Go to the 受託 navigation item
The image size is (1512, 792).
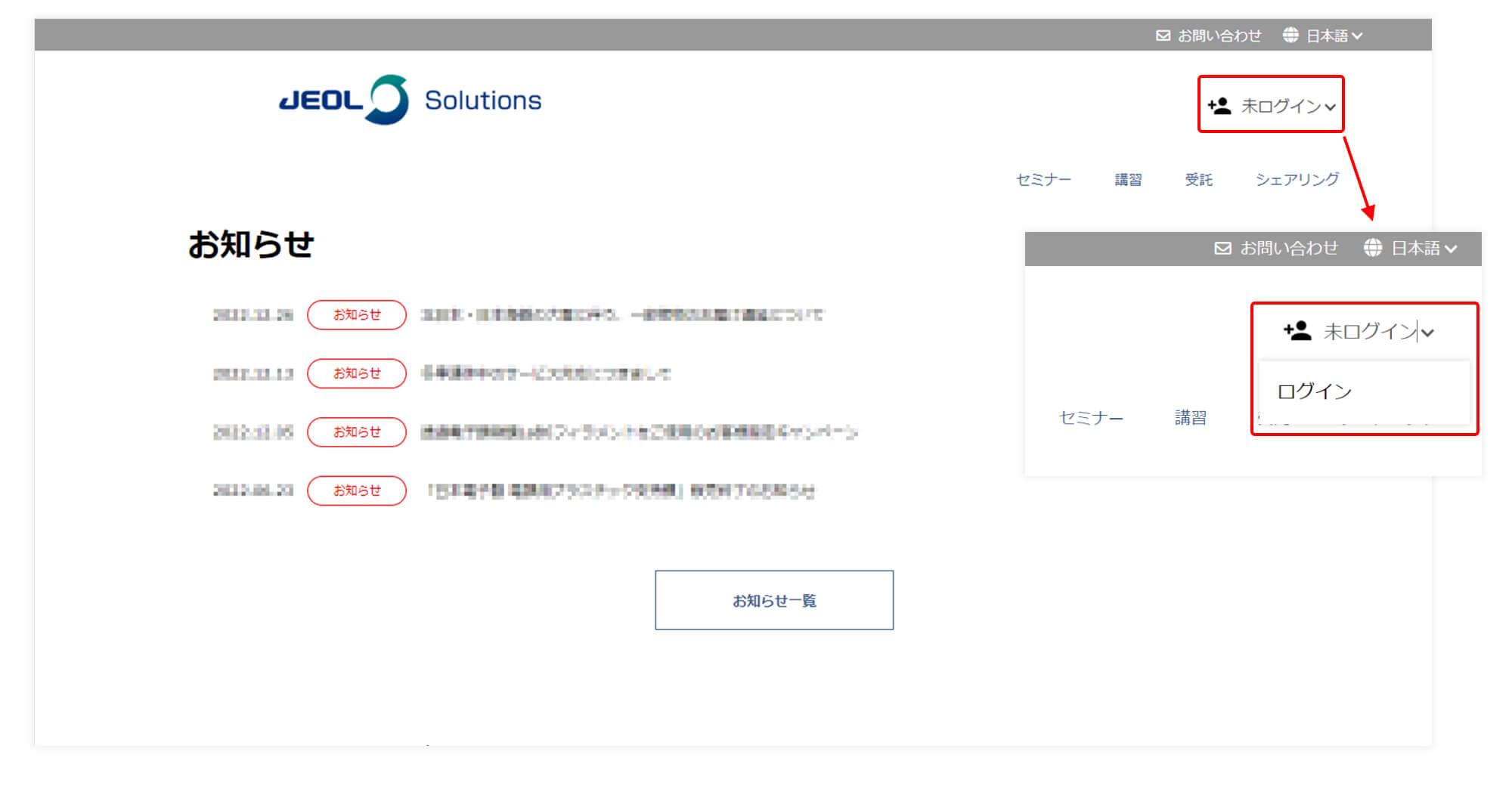1198,180
